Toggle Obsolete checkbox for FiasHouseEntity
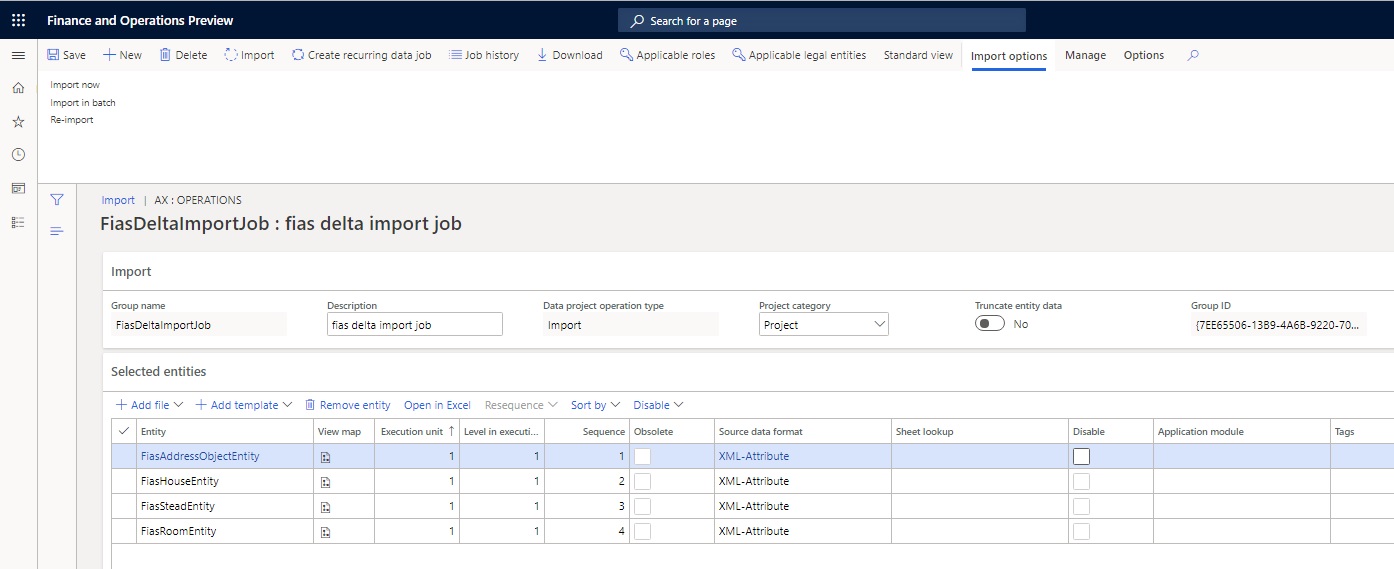1394x569 pixels. pyautogui.click(x=642, y=481)
